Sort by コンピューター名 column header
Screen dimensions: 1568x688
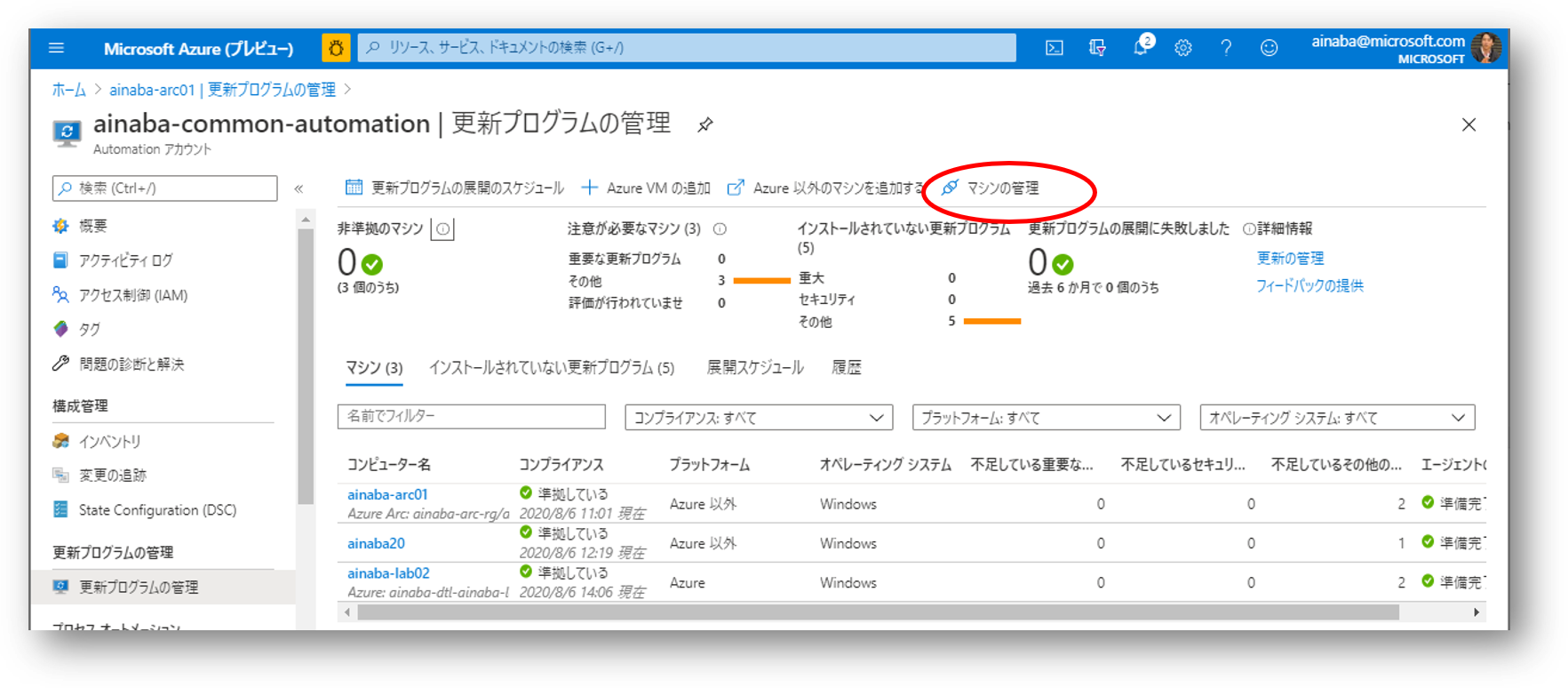click(x=389, y=465)
